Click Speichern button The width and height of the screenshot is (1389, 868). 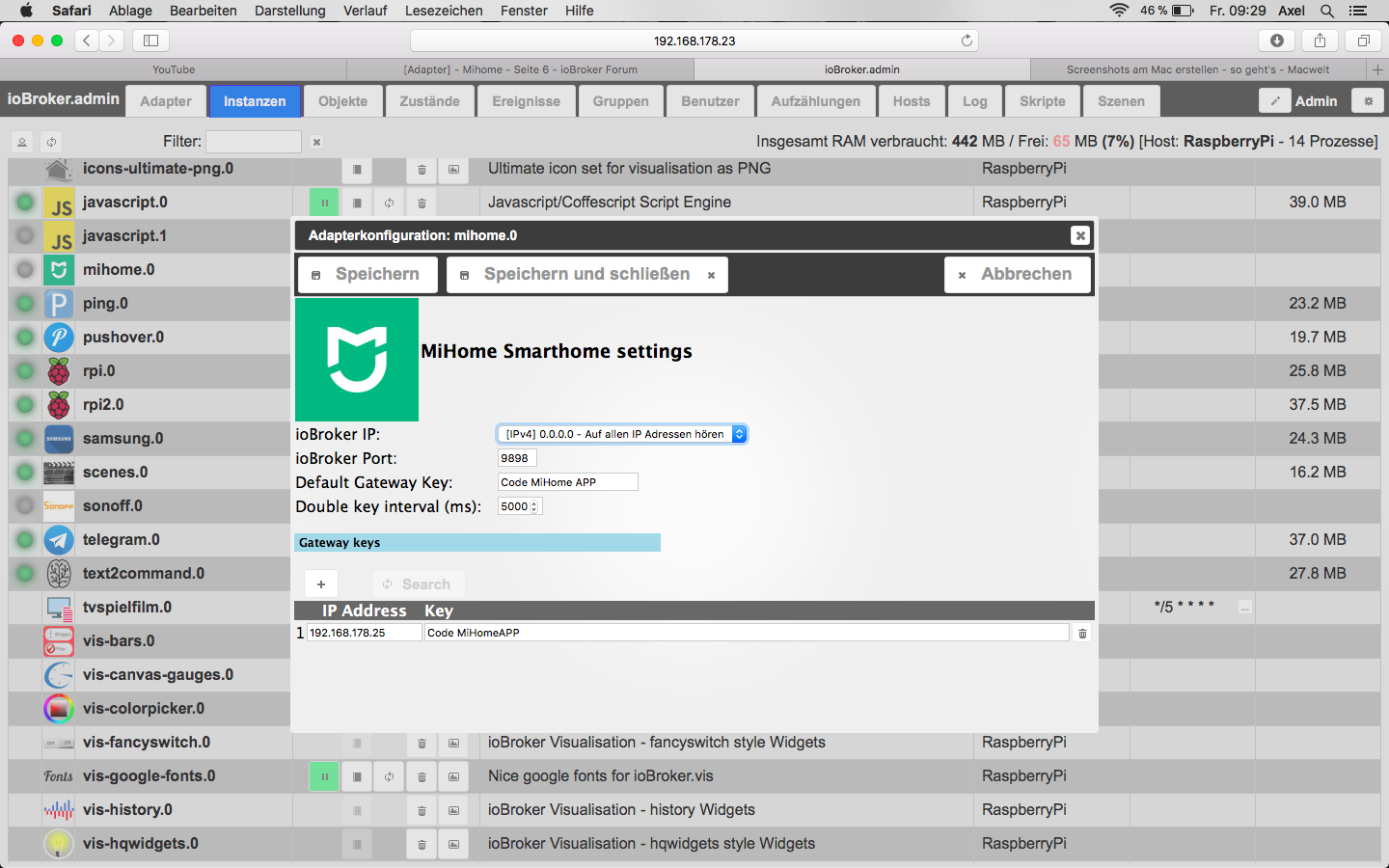[368, 274]
